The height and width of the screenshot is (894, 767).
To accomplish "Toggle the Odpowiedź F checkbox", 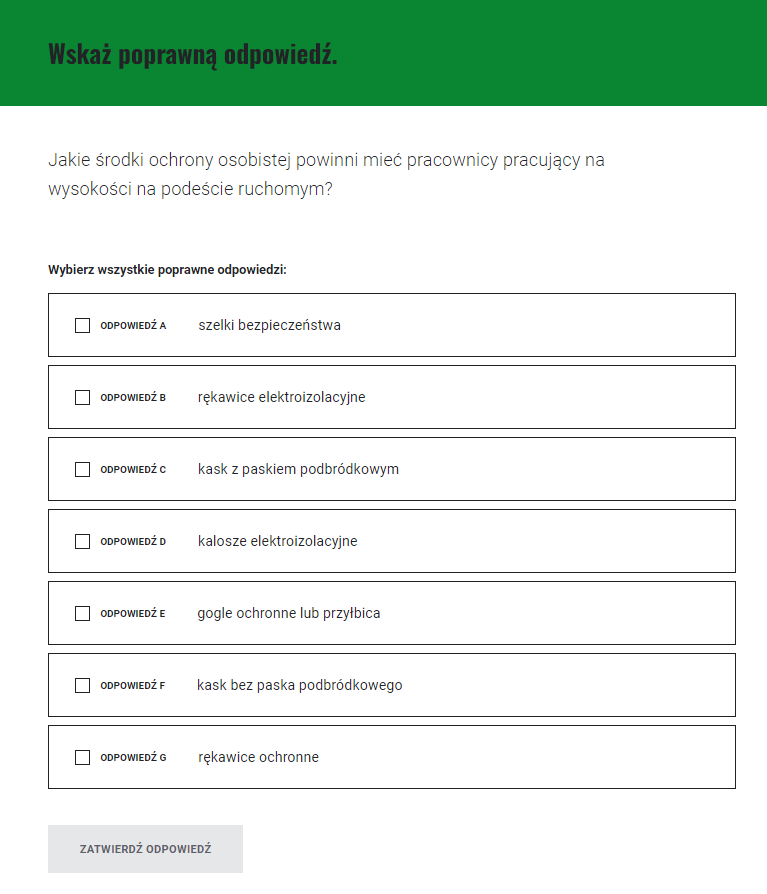I will click(x=82, y=685).
